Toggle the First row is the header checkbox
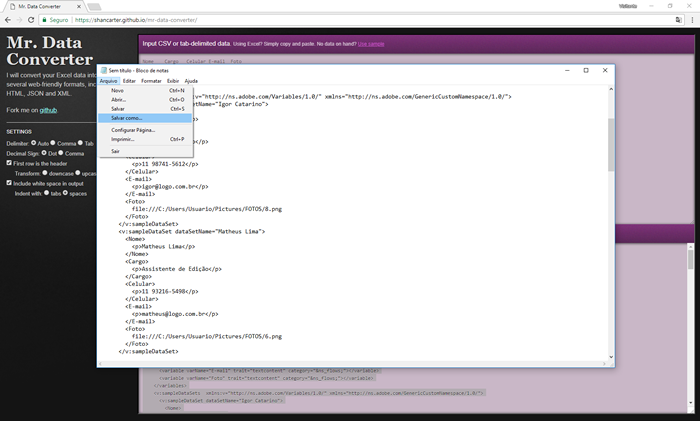This screenshot has height=421, width=700. [x=9, y=163]
